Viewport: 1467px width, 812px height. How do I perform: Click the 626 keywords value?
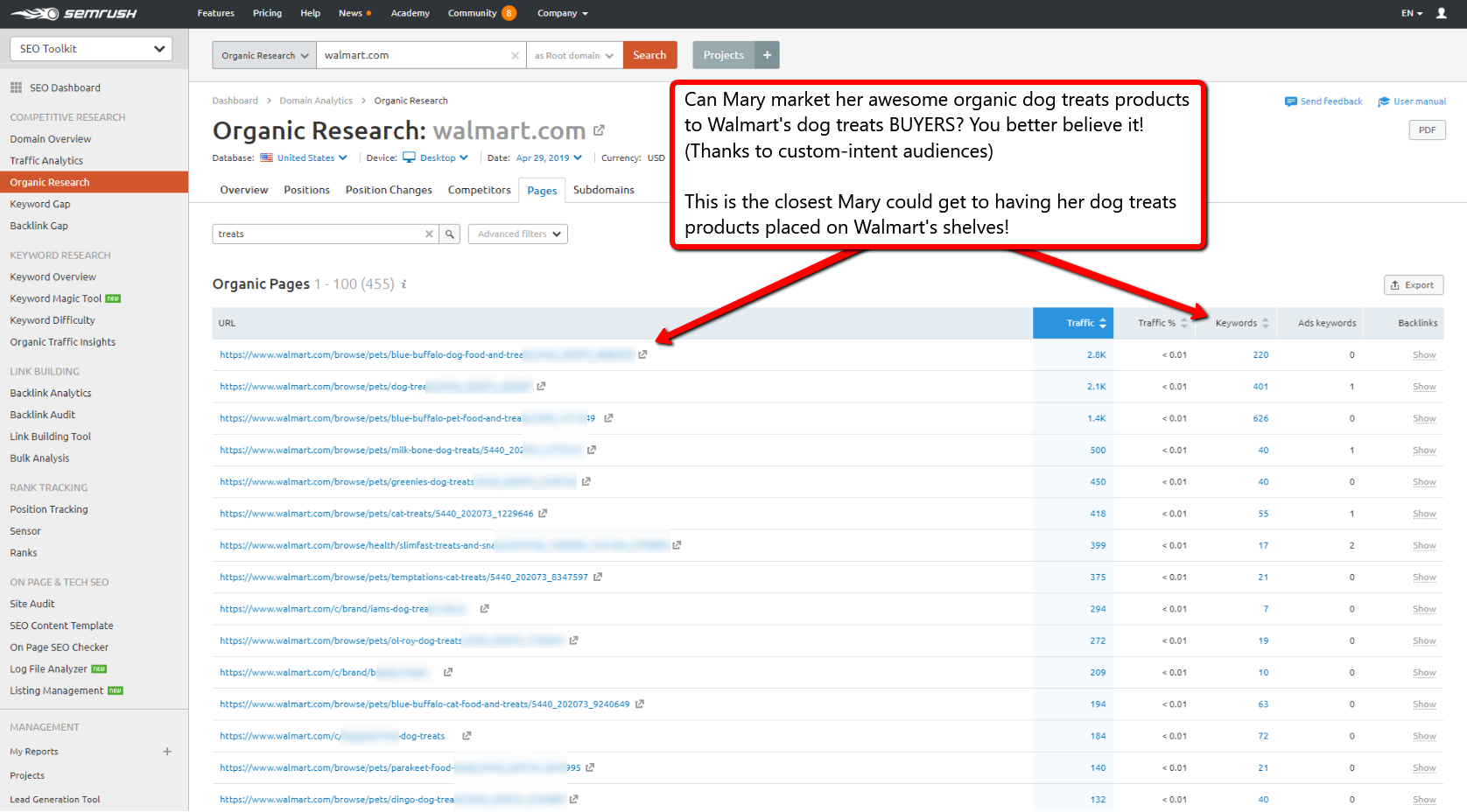click(x=1260, y=418)
